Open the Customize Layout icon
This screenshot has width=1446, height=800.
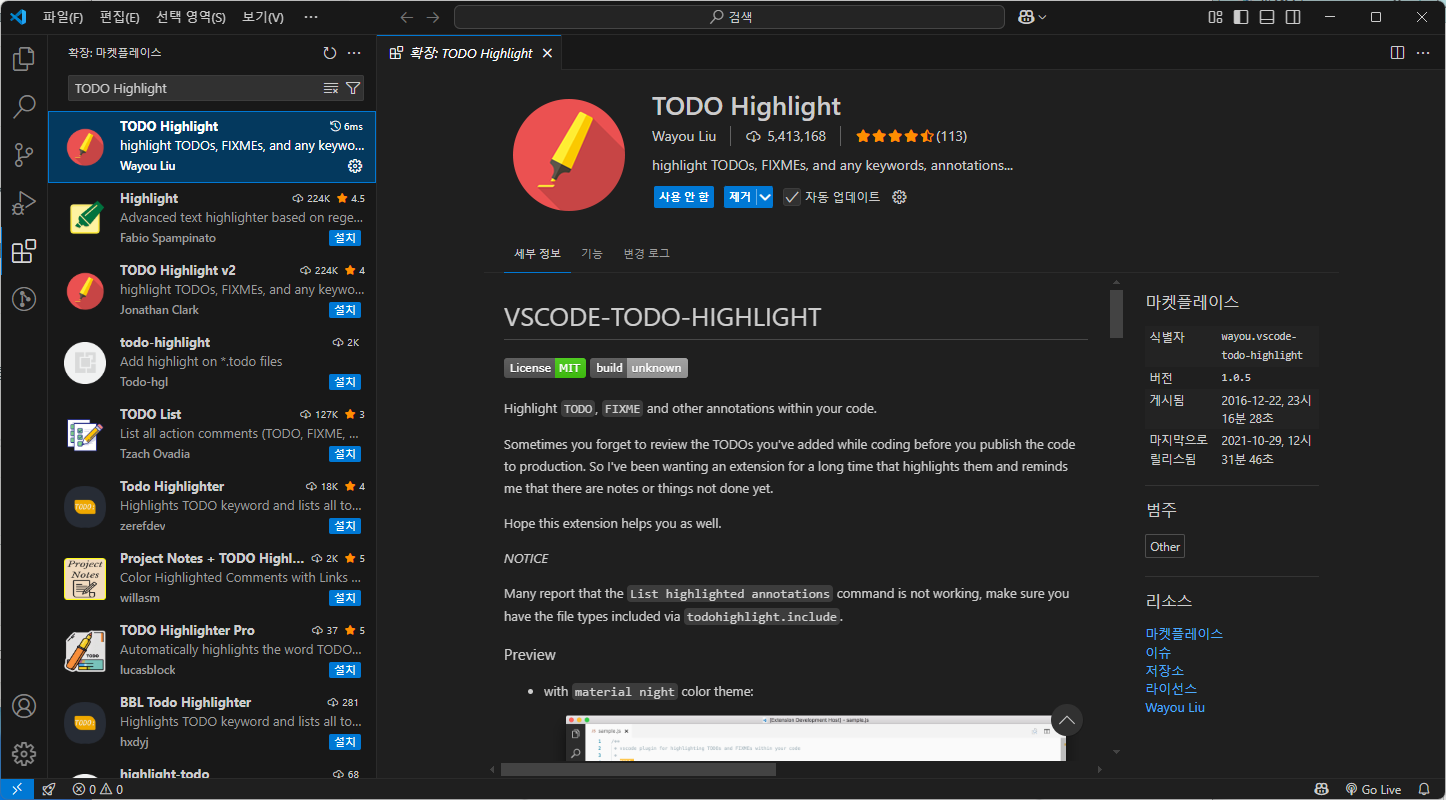[1215, 17]
